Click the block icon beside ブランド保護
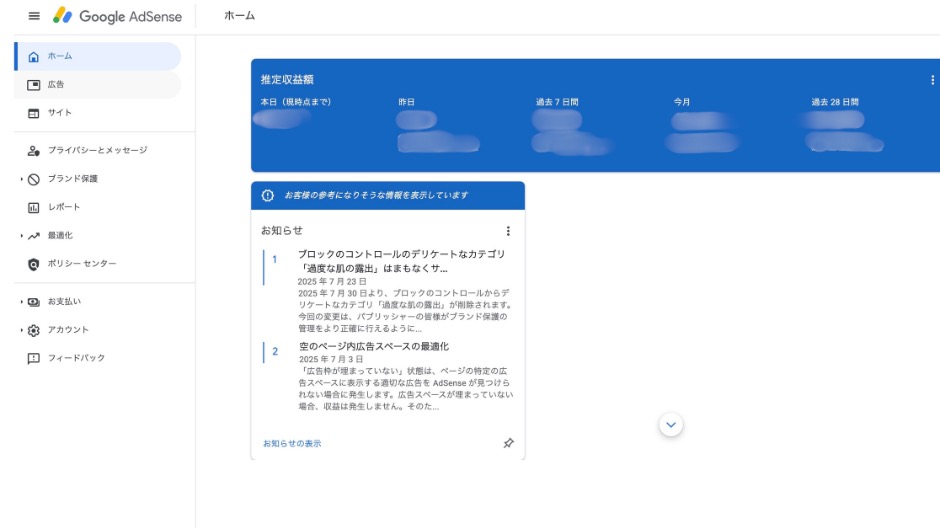 [x=34, y=179]
